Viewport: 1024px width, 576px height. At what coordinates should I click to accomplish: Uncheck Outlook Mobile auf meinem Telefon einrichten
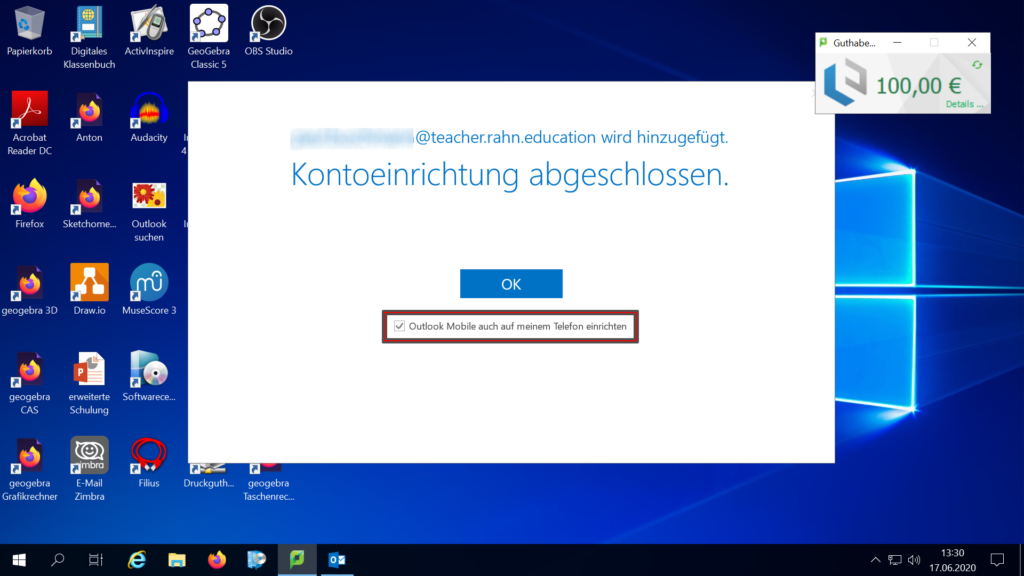399,326
